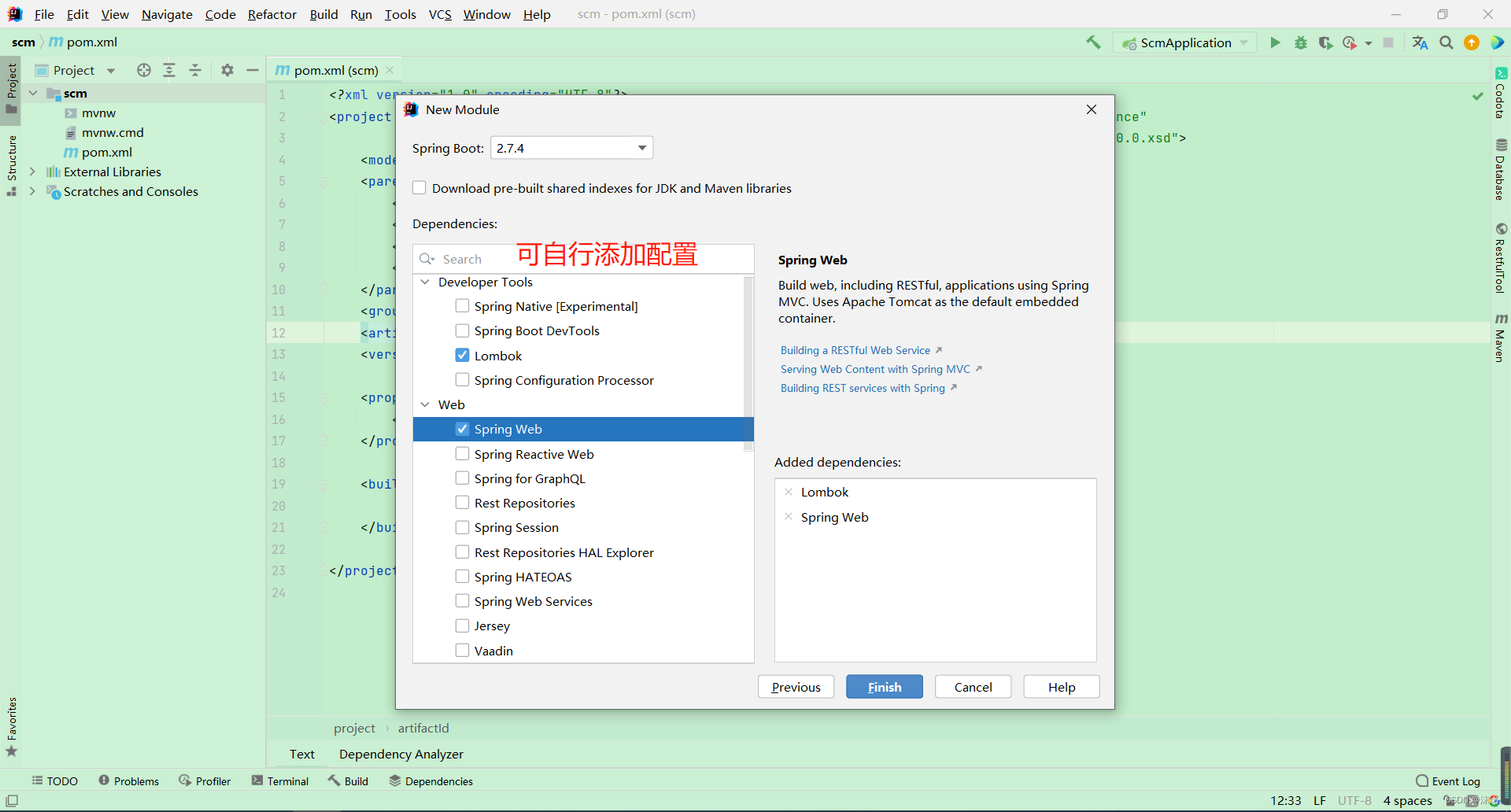Click the Select Opened File target icon
Viewport: 1511px width, 812px height.
[x=143, y=70]
